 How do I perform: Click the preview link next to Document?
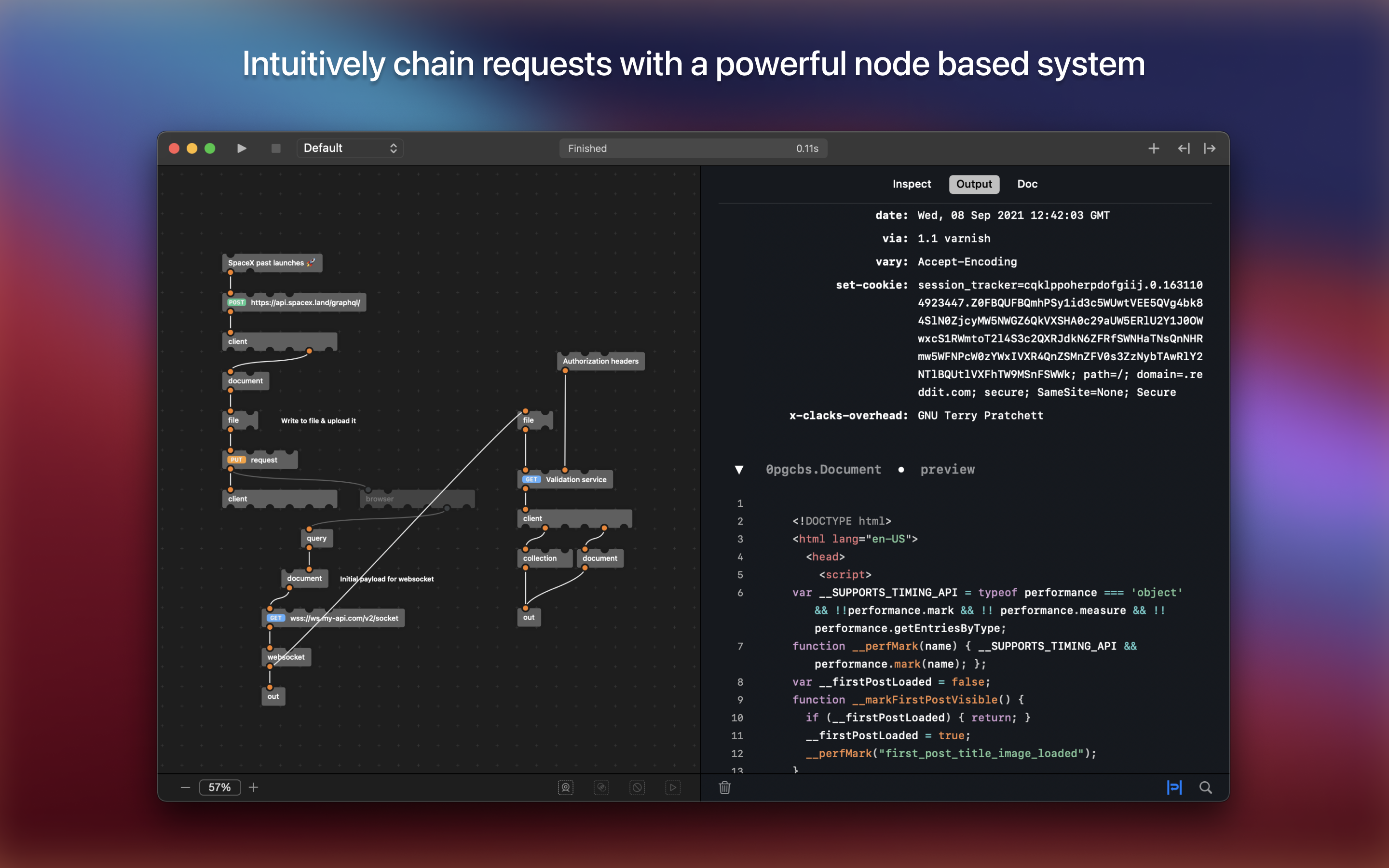point(947,470)
